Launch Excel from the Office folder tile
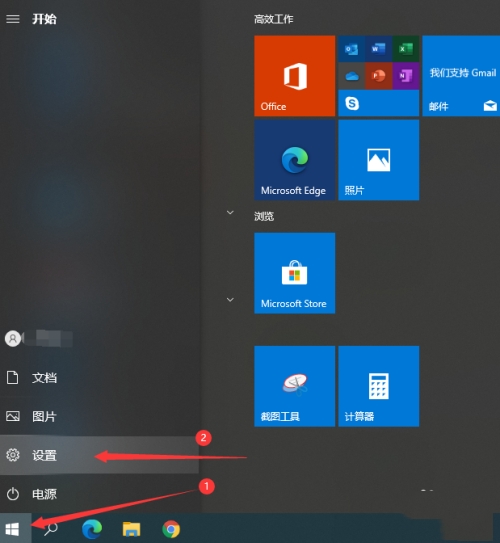This screenshot has height=543, width=500. click(406, 49)
